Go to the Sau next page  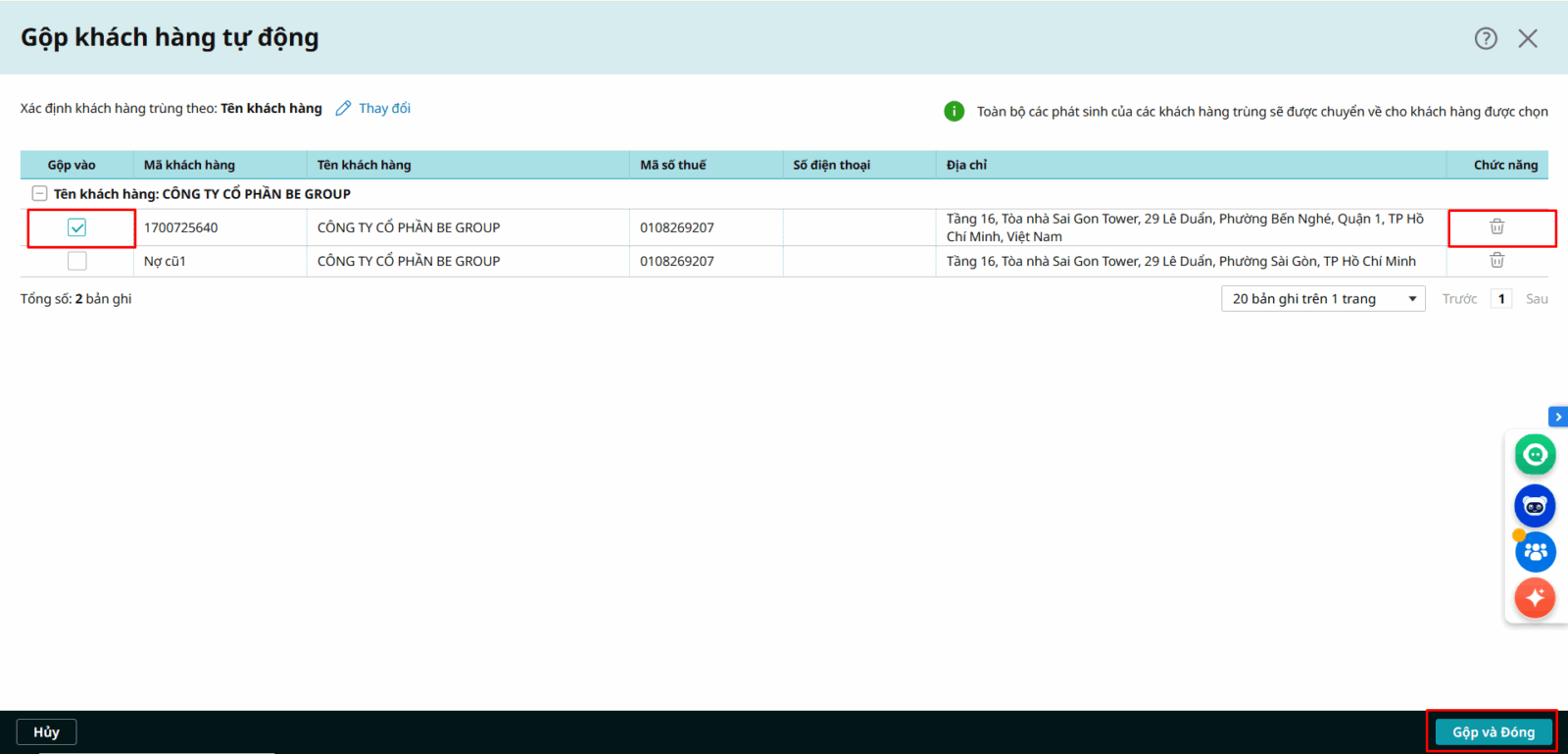(x=1536, y=299)
